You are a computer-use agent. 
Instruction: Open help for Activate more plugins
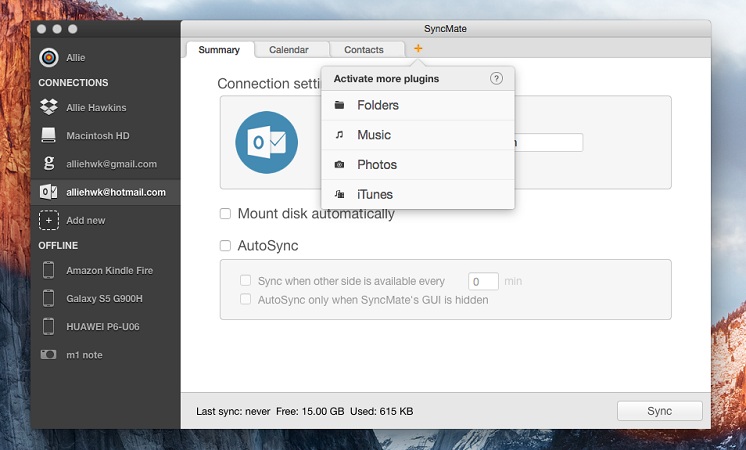[x=496, y=78]
